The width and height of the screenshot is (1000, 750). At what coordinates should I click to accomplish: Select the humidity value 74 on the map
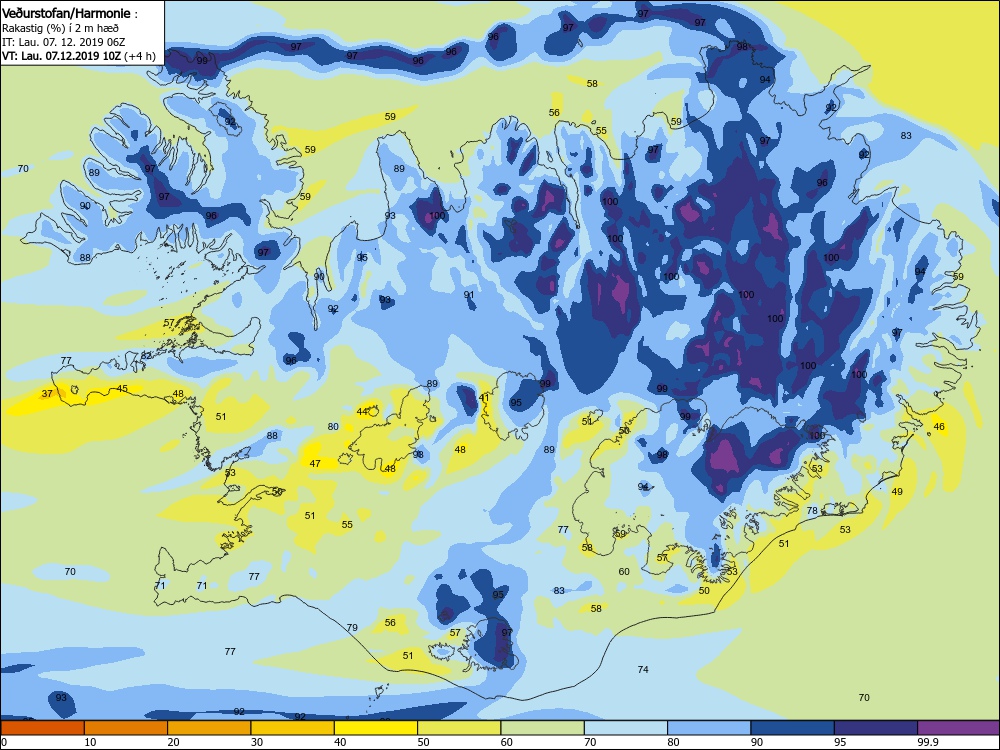pos(643,669)
